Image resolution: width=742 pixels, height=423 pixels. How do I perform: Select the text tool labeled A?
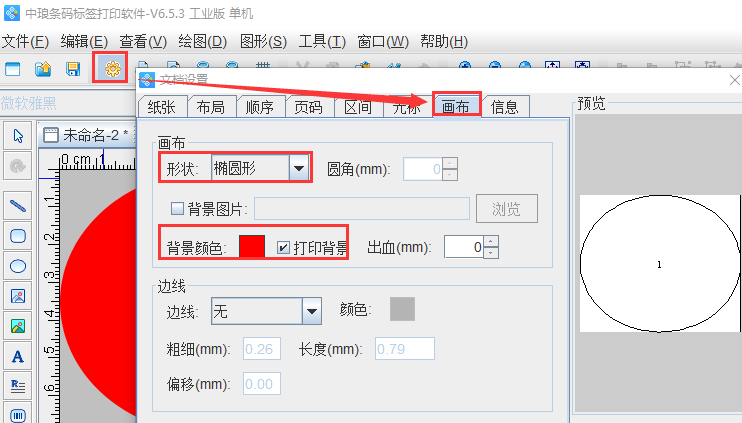18,356
